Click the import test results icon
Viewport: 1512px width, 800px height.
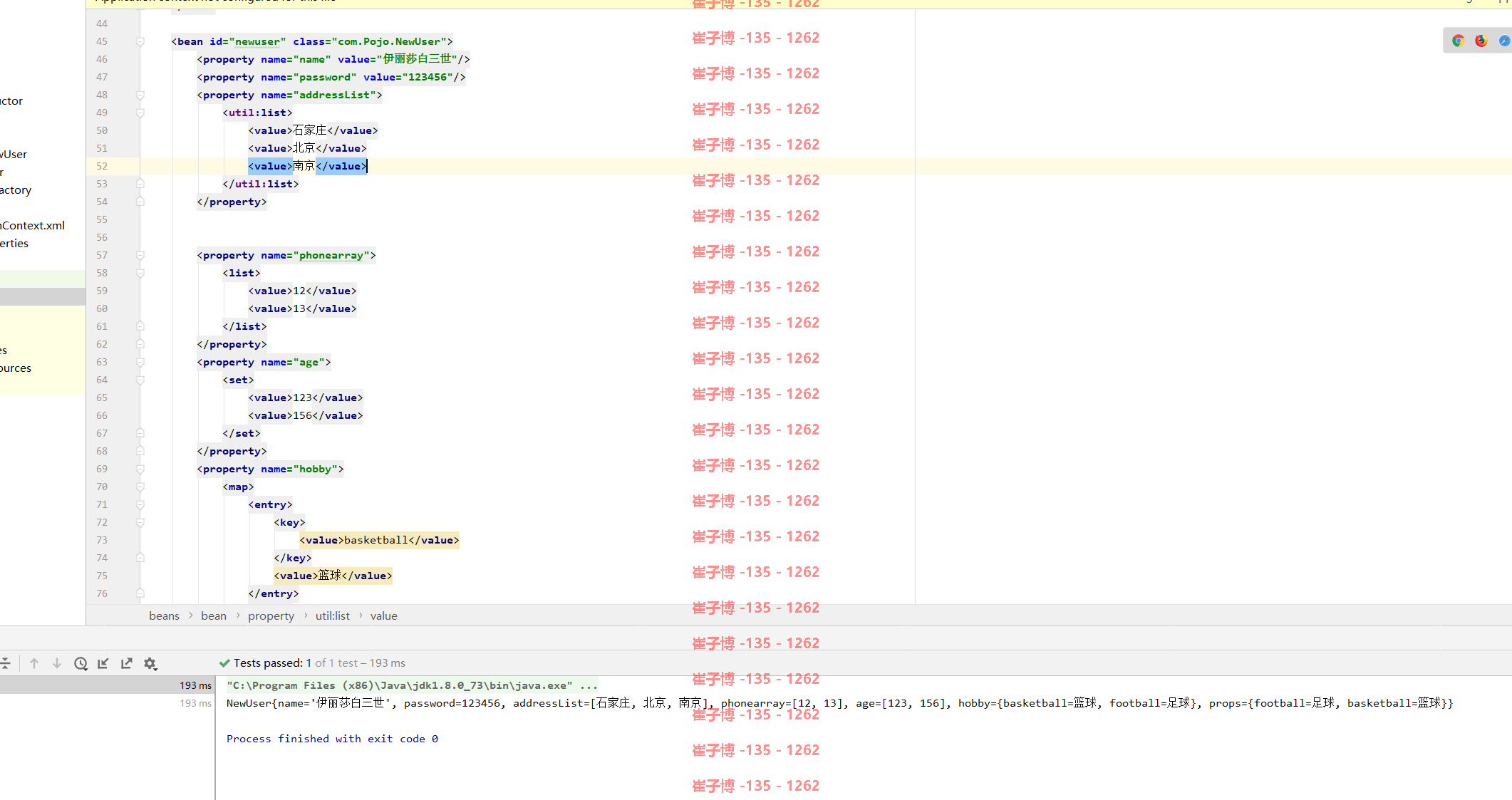point(103,663)
